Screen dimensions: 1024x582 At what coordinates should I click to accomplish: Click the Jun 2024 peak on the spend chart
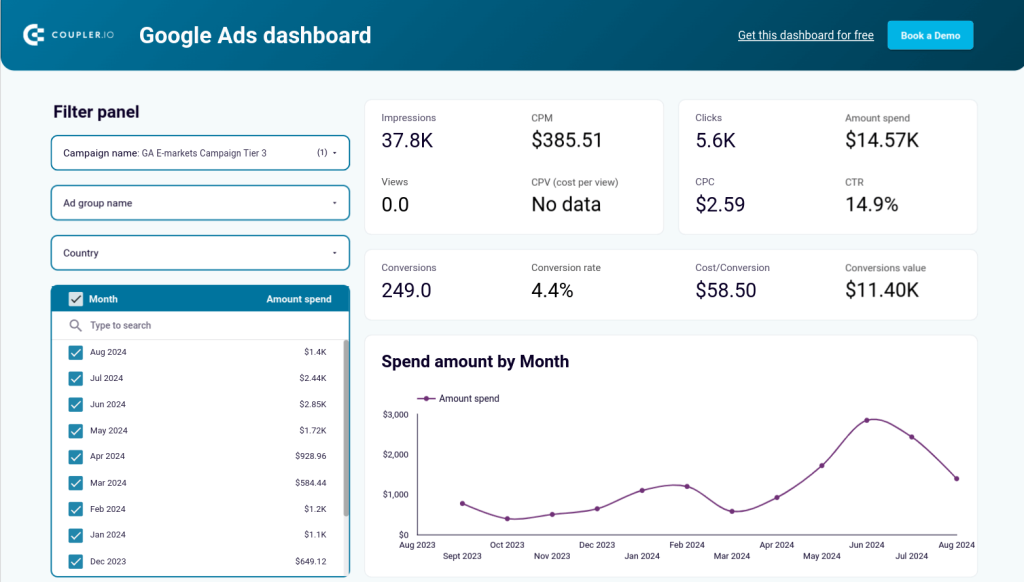866,420
